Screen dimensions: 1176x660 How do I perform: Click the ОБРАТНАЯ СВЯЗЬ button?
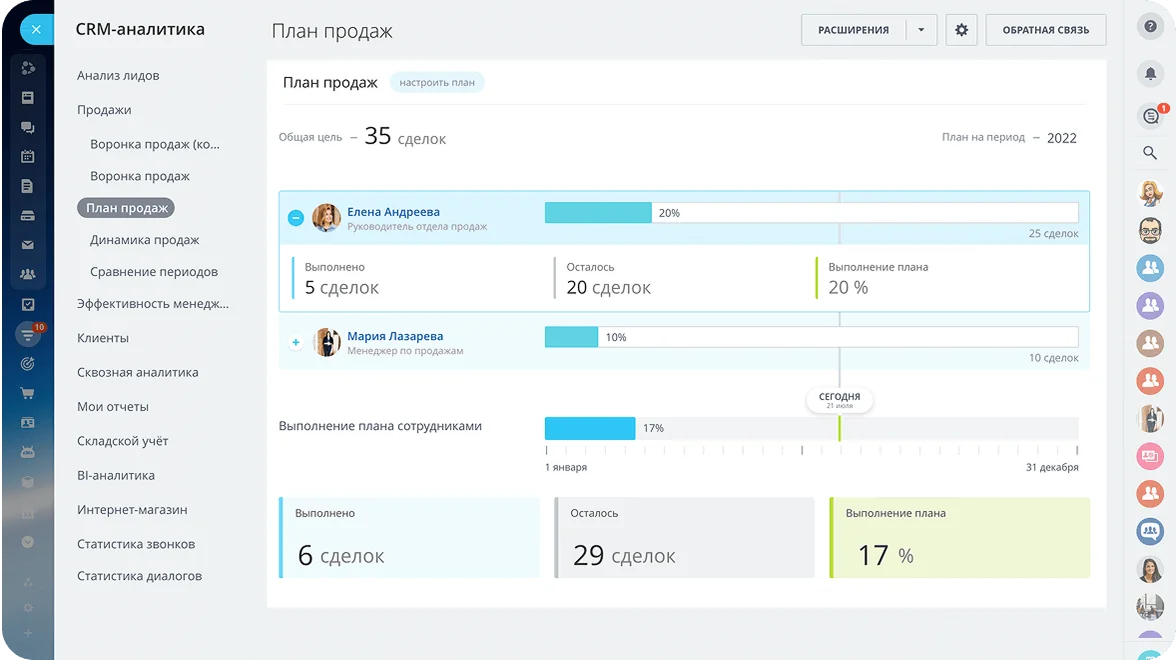(1045, 30)
